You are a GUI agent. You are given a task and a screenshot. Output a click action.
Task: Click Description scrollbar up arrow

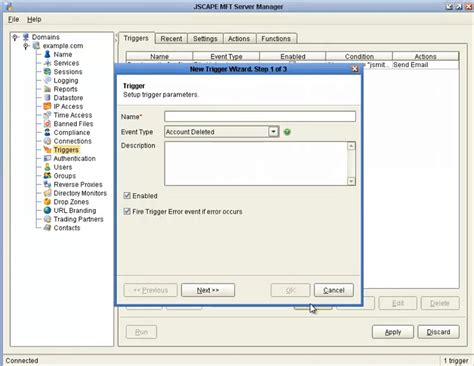tap(351, 146)
